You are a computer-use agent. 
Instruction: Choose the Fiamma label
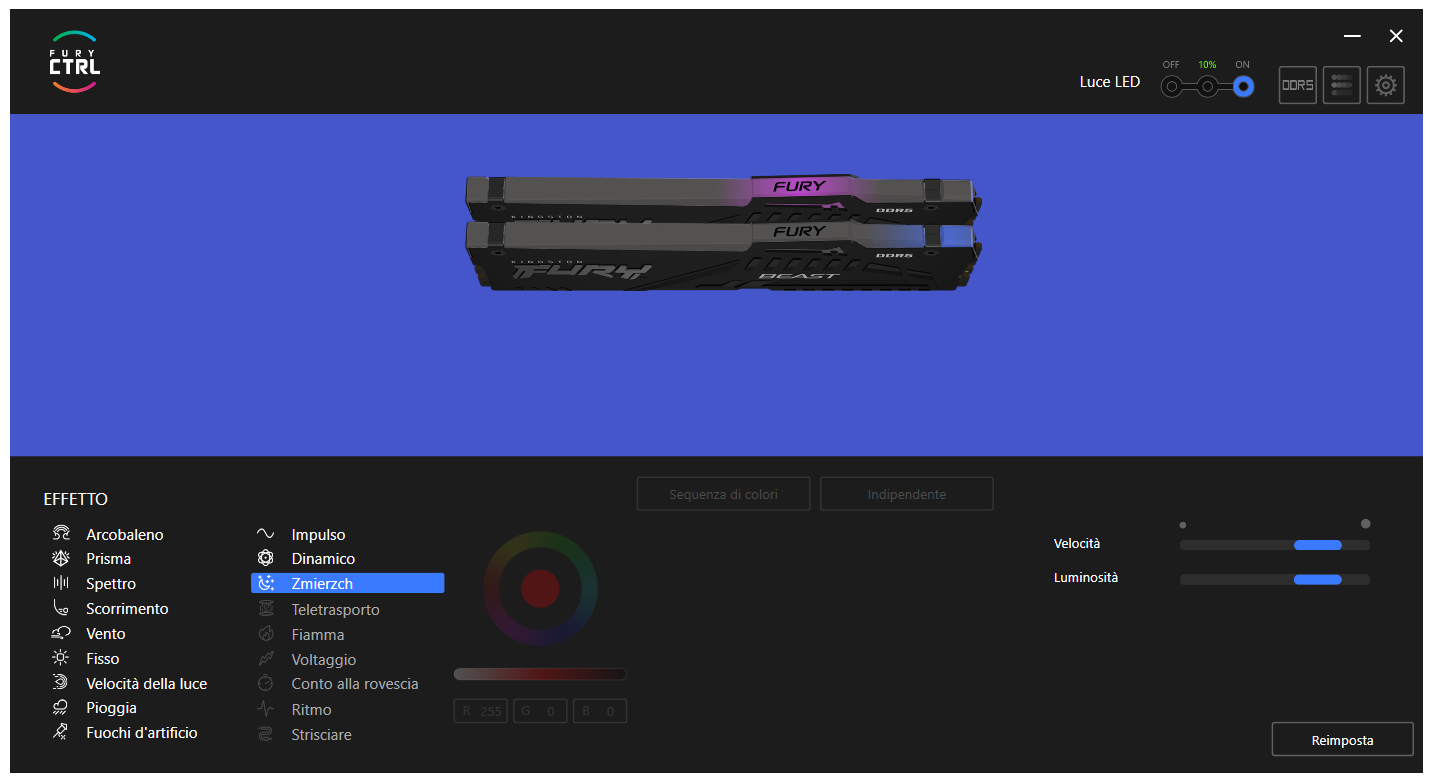point(318,635)
